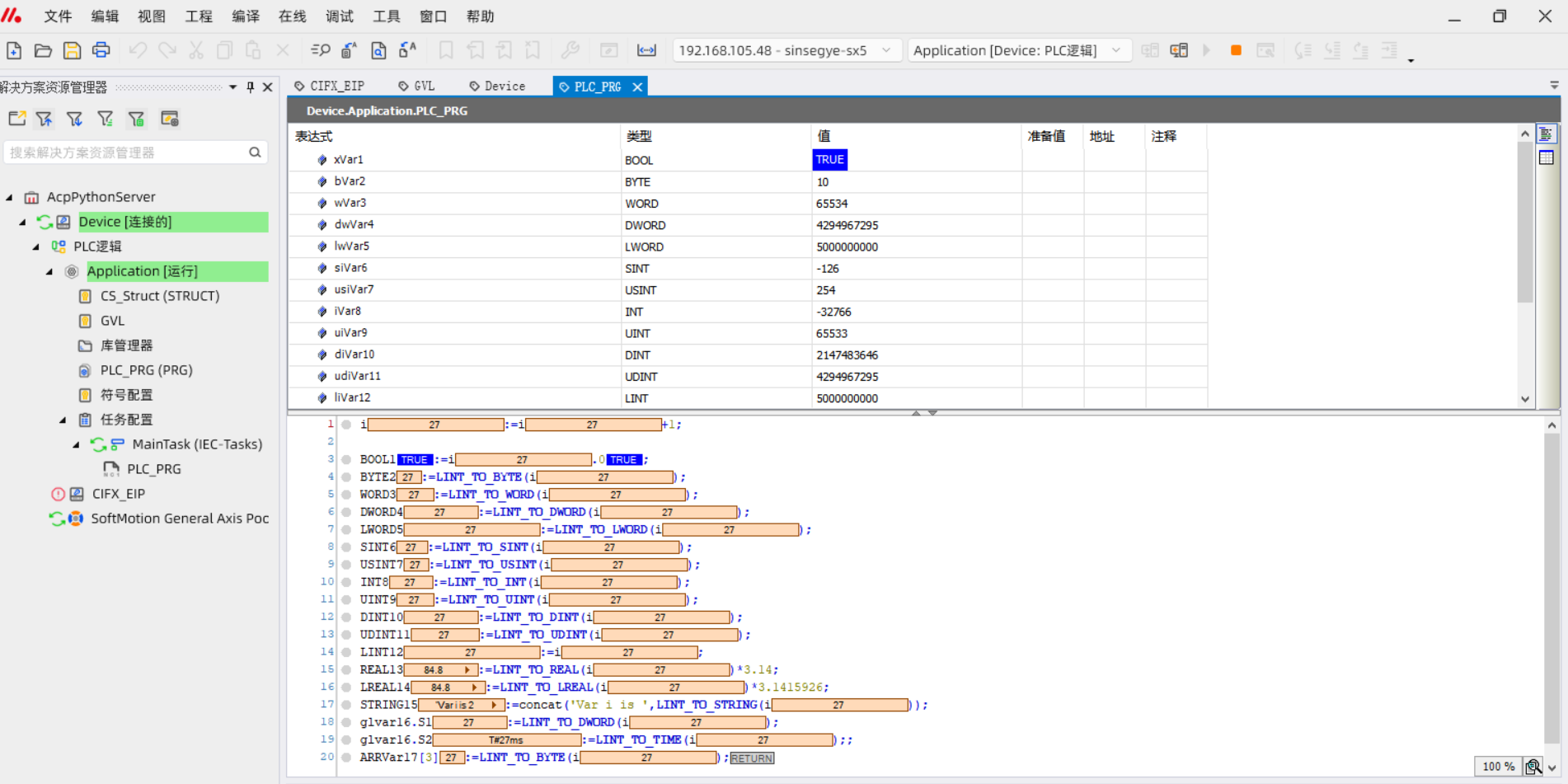Toggle breakpoint on line 15 REAL13
Viewport: 1568px width, 784px height.
[346, 670]
